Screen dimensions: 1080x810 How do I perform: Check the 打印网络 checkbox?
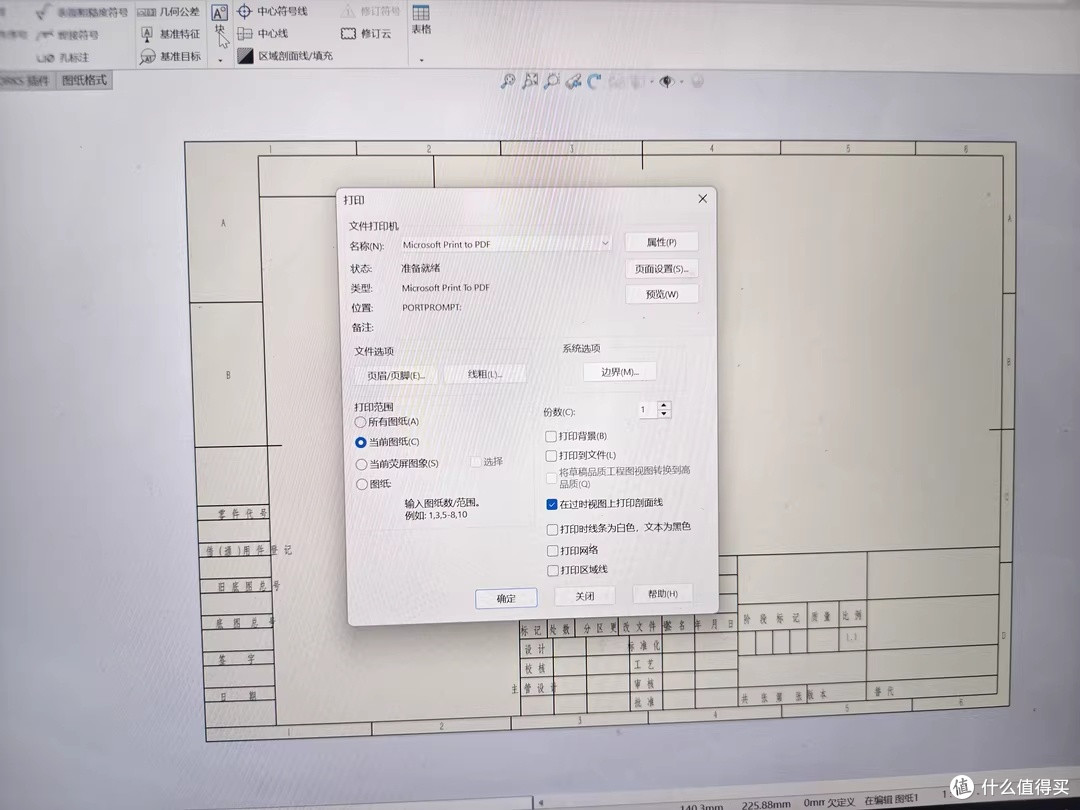click(x=552, y=550)
